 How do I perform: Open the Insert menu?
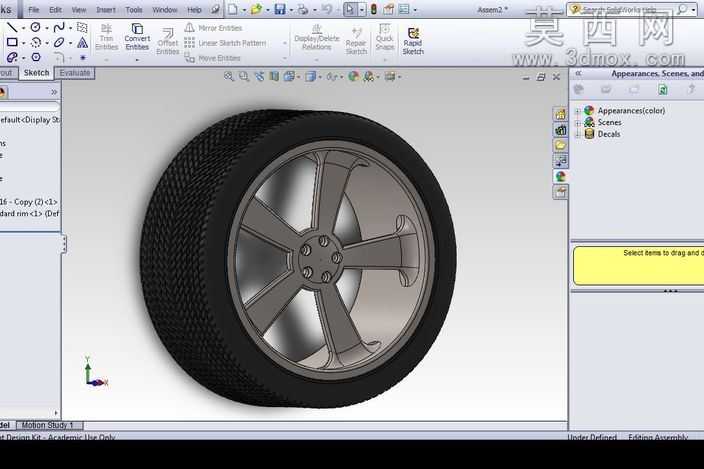(106, 9)
